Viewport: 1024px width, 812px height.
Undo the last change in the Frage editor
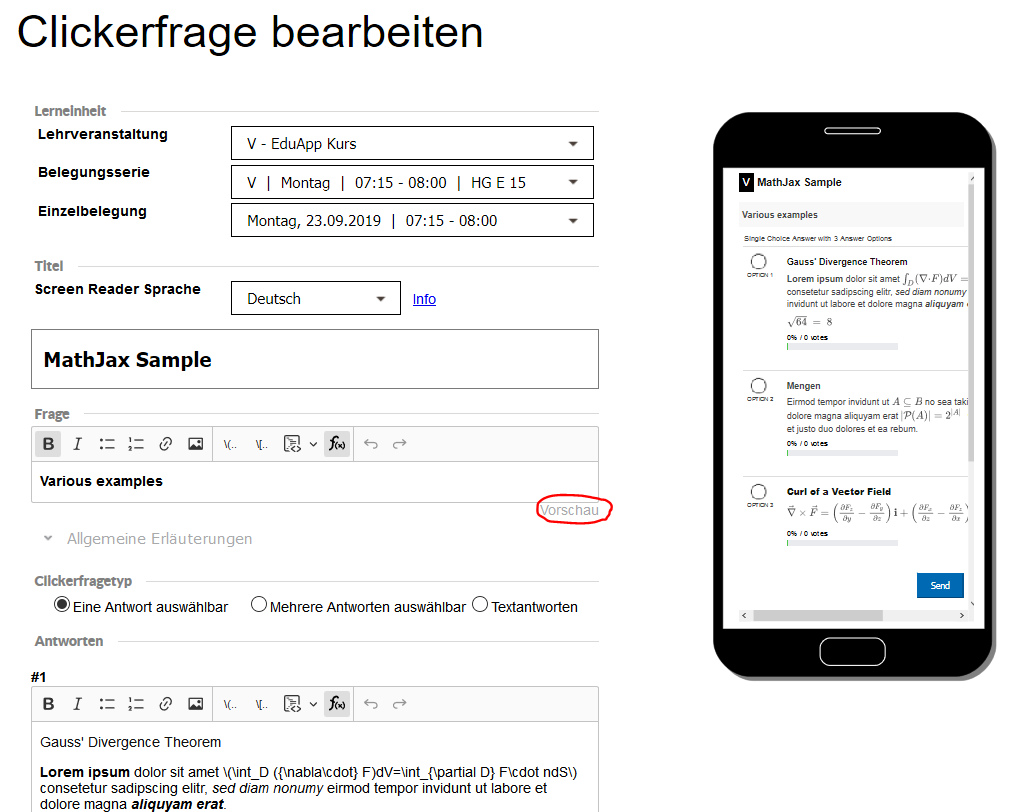pyautogui.click(x=371, y=444)
